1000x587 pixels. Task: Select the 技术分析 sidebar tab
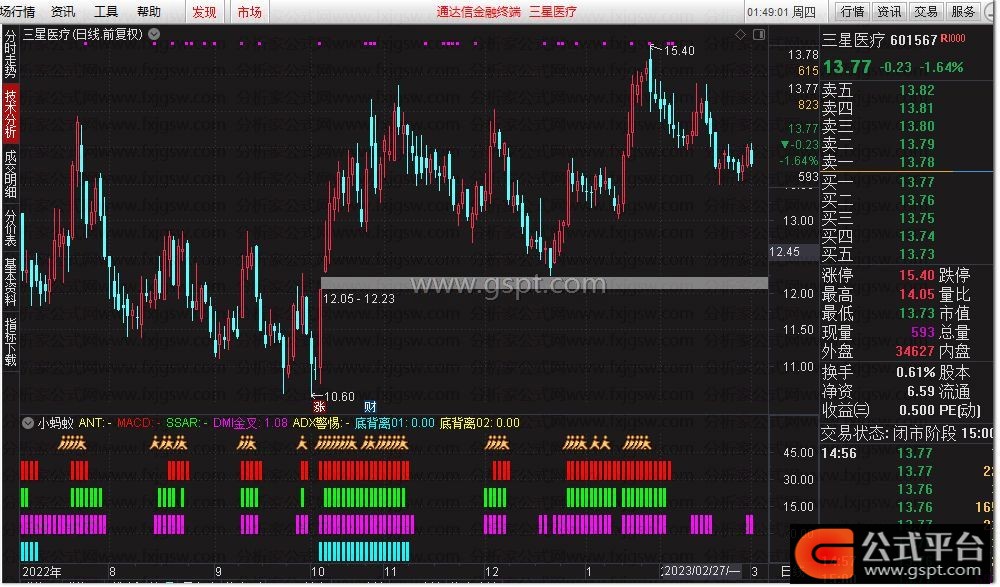(x=10, y=114)
